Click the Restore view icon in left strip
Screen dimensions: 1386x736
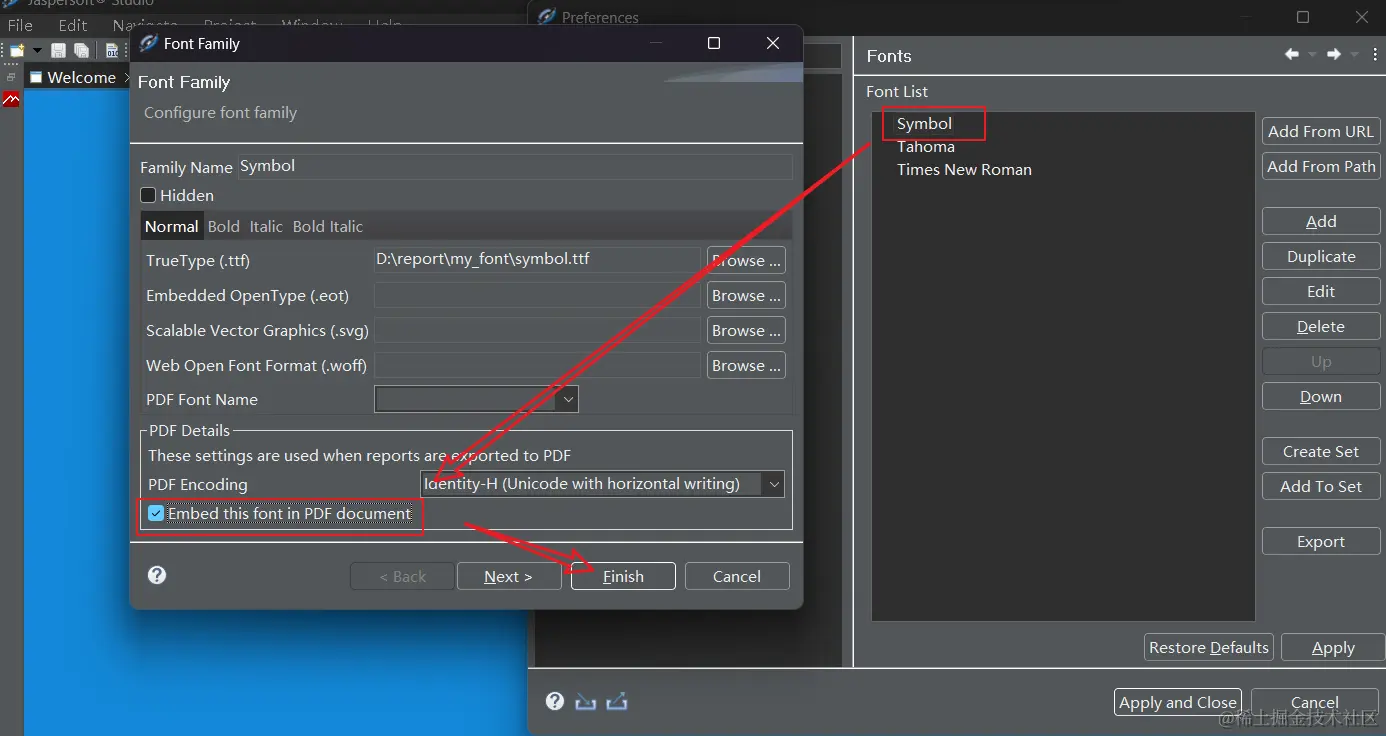tap(11, 77)
